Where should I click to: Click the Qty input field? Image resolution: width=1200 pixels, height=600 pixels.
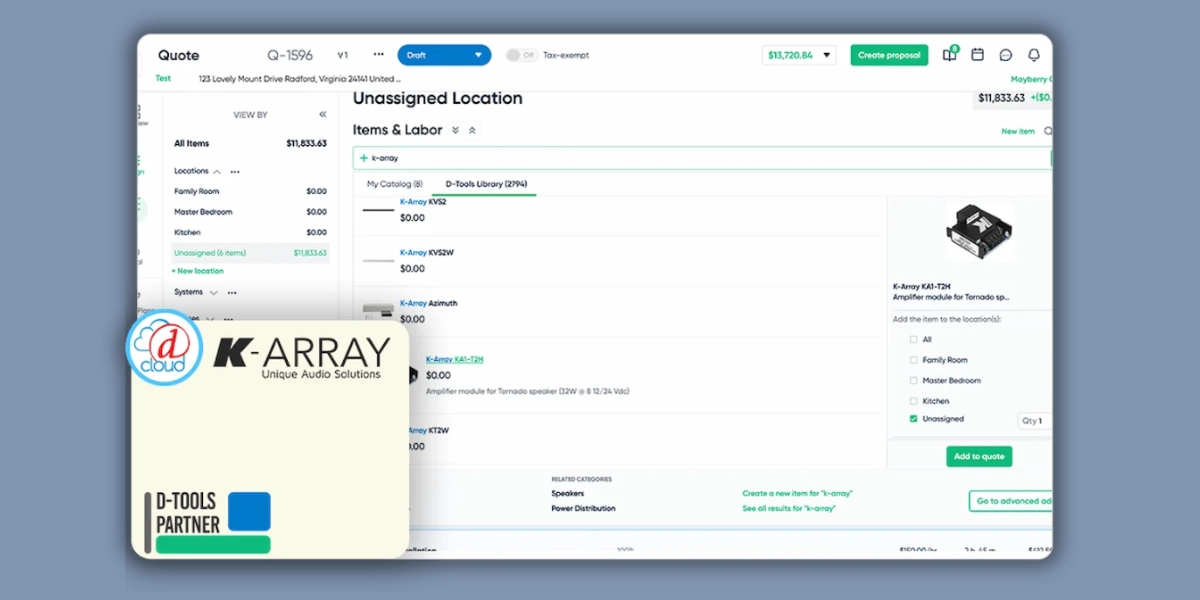click(1034, 421)
